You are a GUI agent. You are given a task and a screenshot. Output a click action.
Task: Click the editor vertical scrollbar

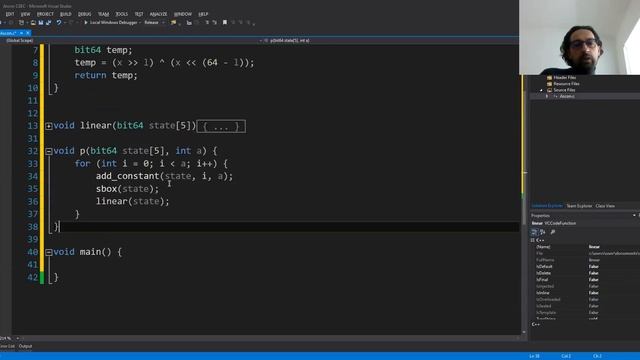pos(524,190)
